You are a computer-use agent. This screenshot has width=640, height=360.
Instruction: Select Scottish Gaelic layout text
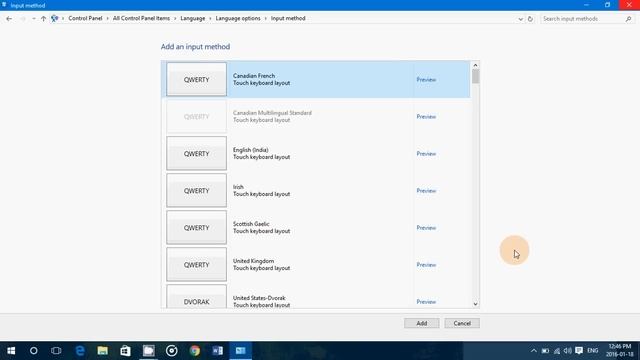click(261, 228)
